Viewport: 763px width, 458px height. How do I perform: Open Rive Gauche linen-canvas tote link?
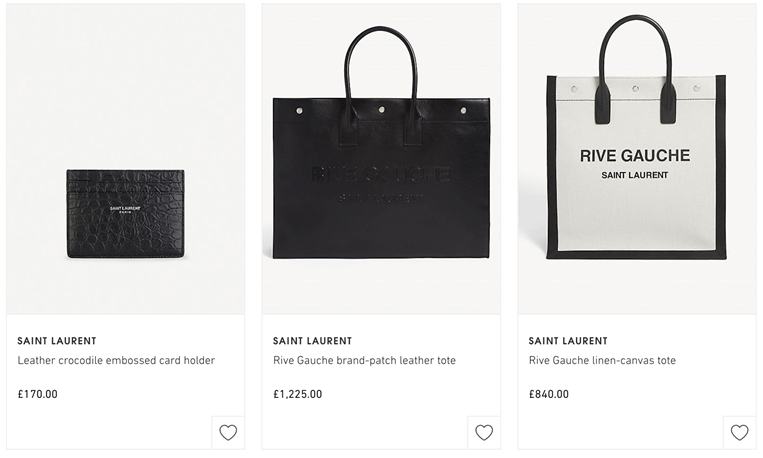tap(602, 361)
